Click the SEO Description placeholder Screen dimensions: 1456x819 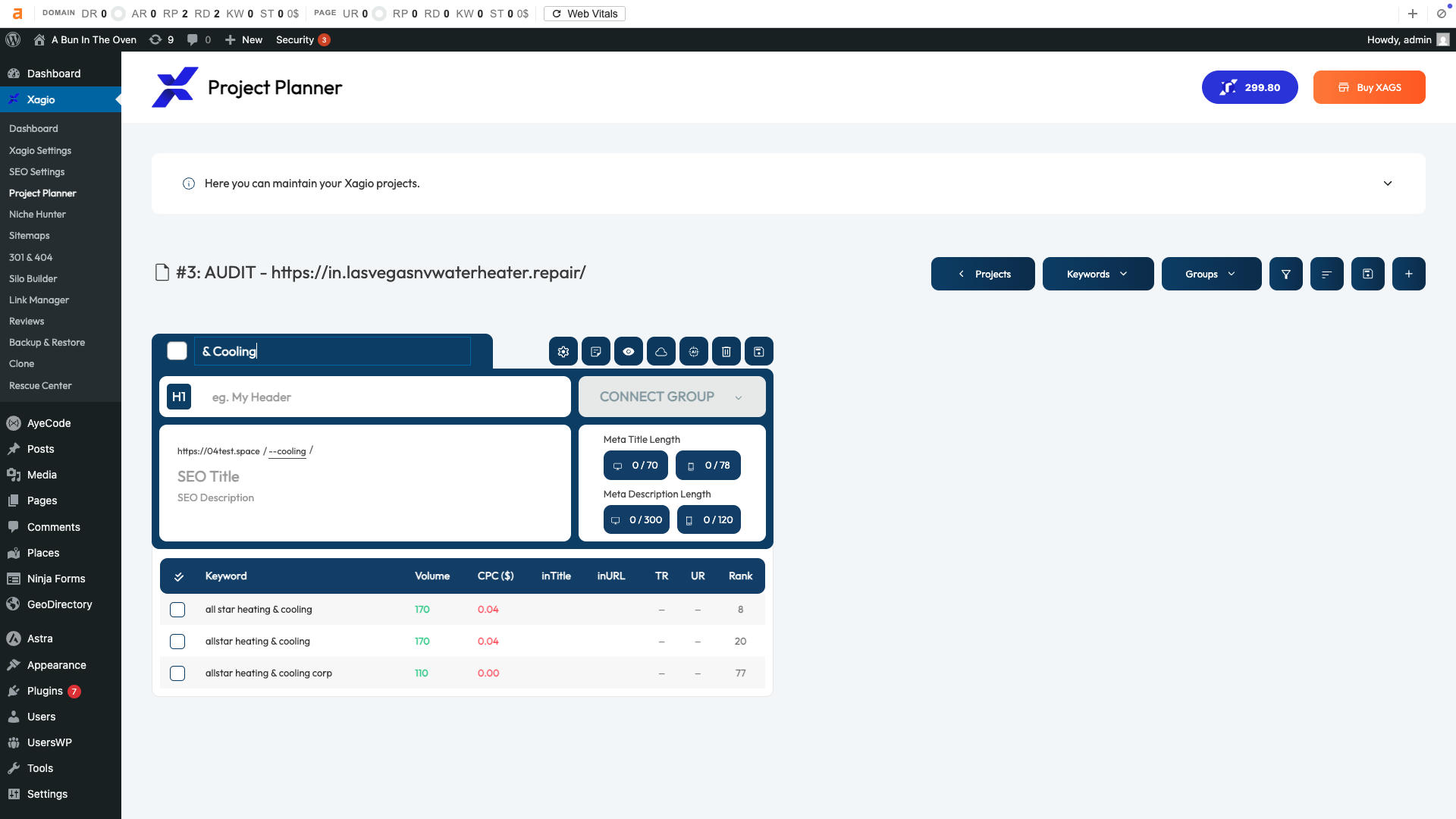click(x=215, y=498)
